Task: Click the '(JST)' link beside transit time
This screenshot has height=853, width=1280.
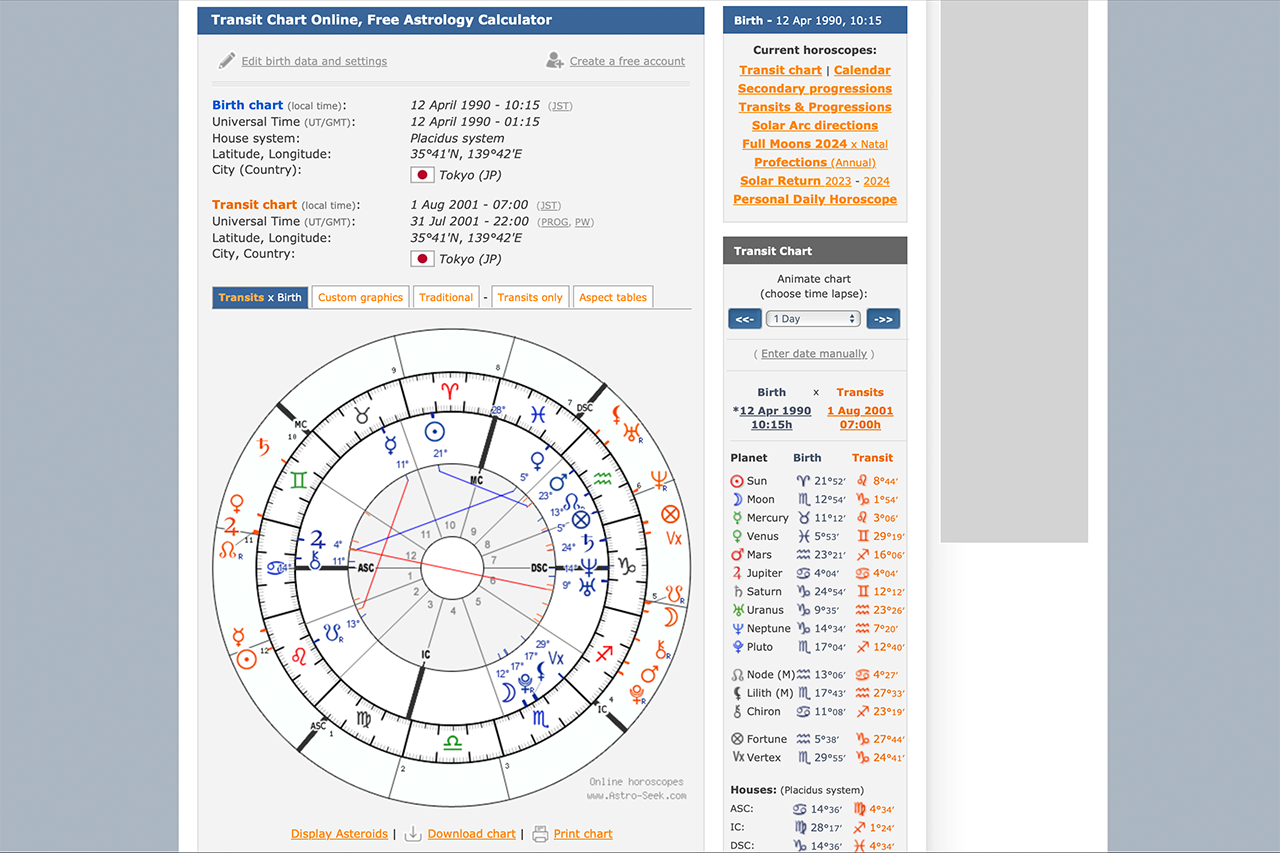Action: (549, 205)
